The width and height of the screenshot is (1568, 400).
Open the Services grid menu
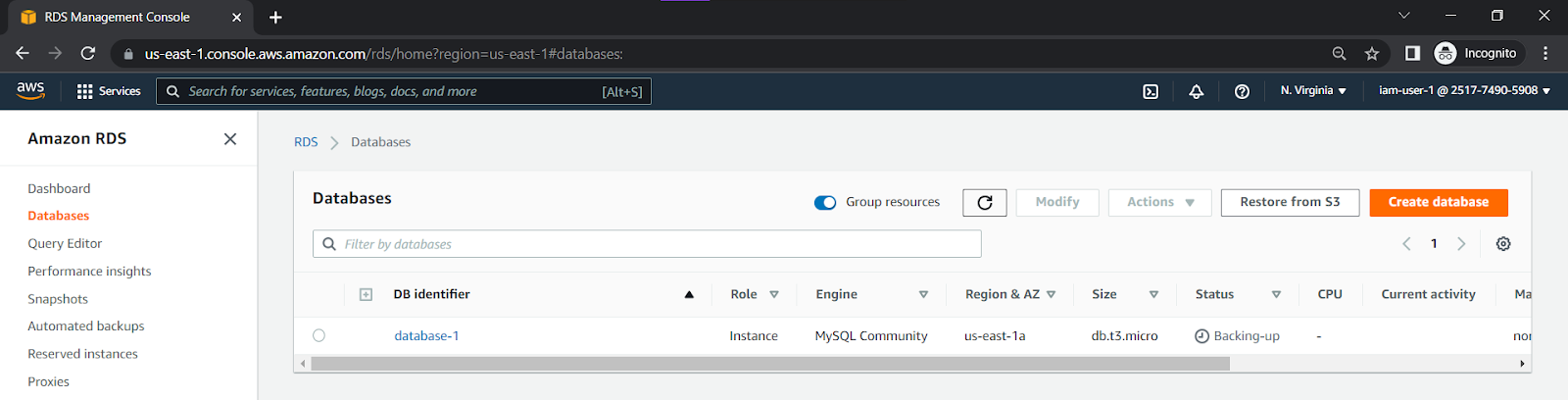[x=109, y=91]
